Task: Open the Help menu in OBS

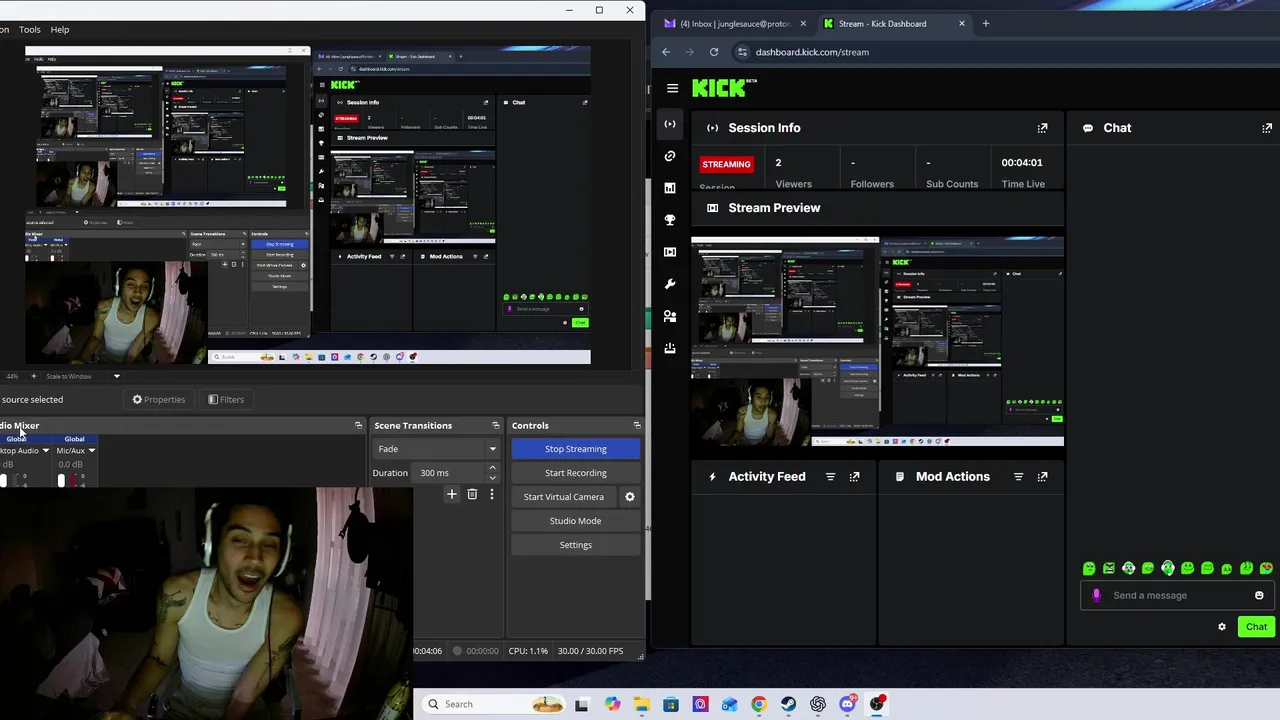Action: (60, 29)
